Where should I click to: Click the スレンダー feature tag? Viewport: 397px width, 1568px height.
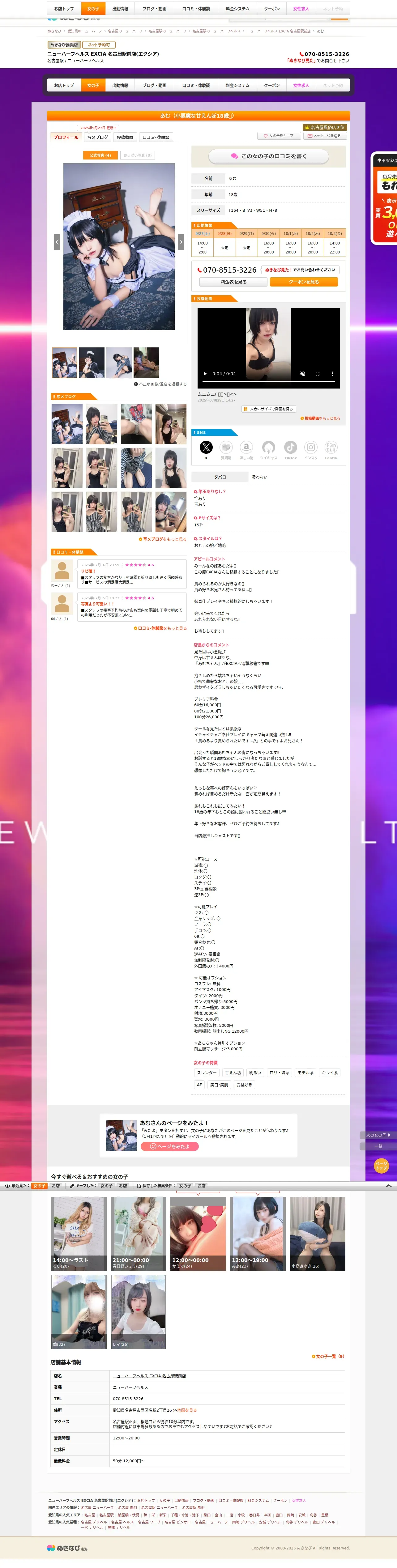207,1073
